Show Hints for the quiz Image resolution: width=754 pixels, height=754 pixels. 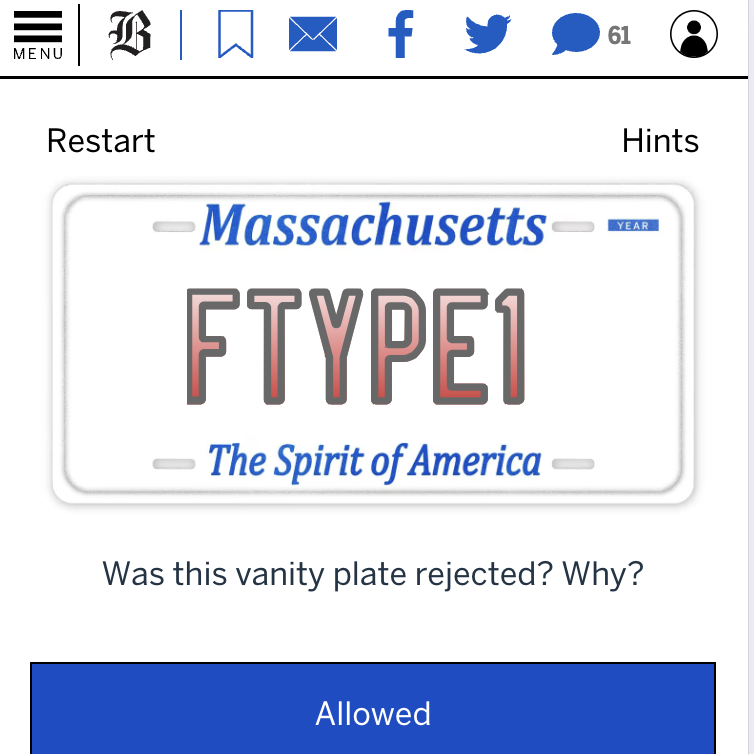click(660, 141)
